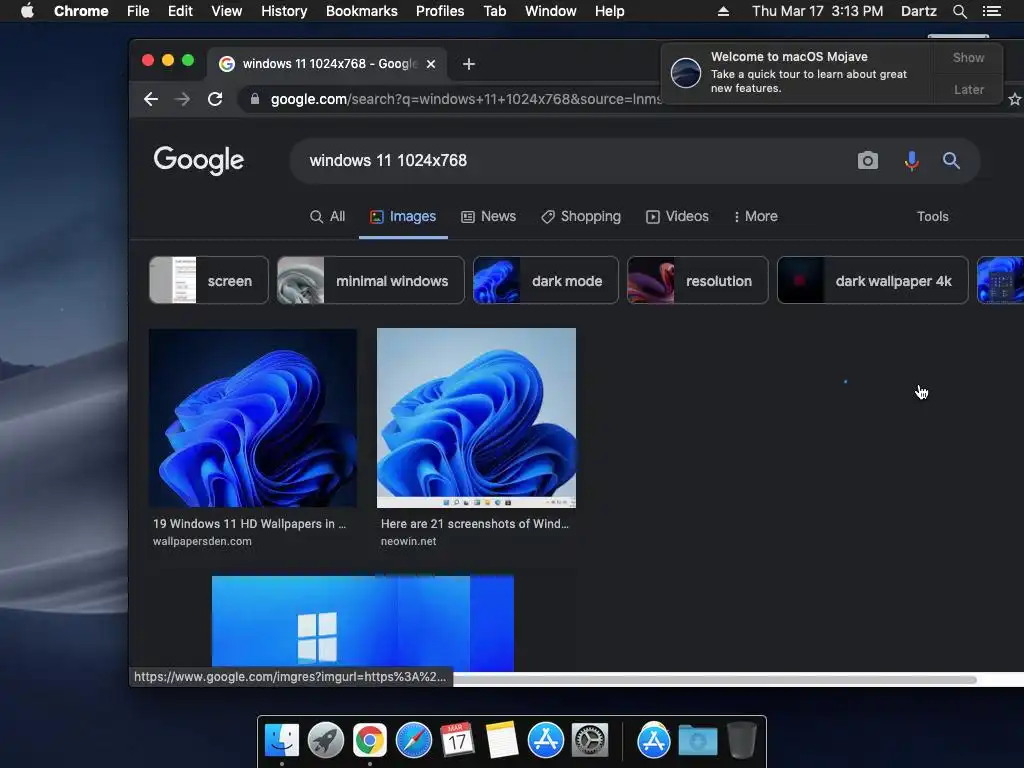This screenshot has width=1024, height=768.
Task: Apply the minimal windows filter chip
Action: click(370, 281)
